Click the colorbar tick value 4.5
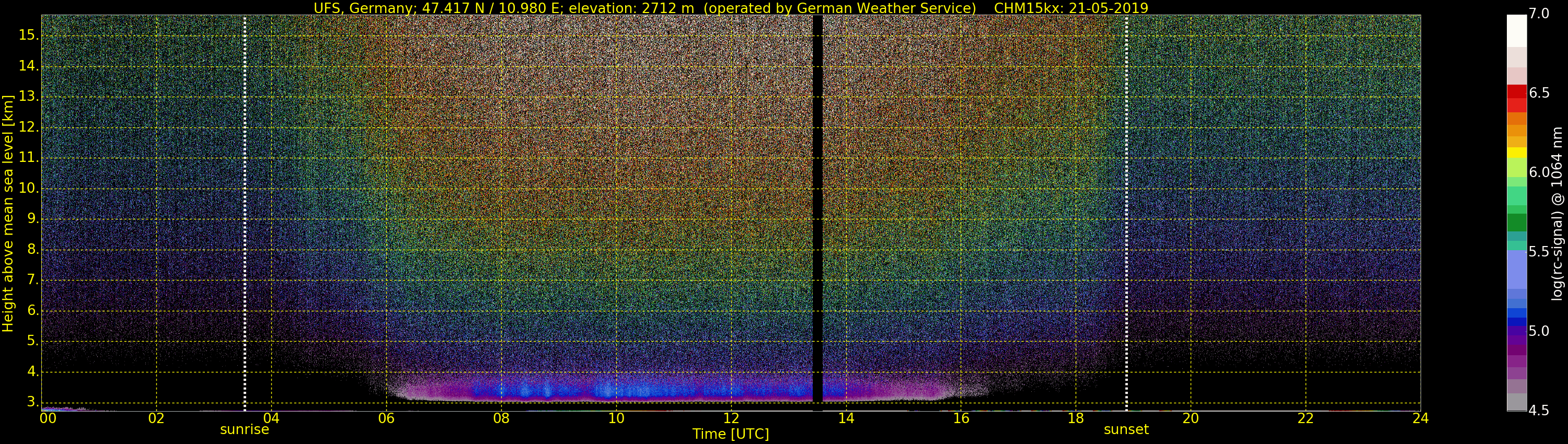The width and height of the screenshot is (1568, 444). tap(1539, 411)
